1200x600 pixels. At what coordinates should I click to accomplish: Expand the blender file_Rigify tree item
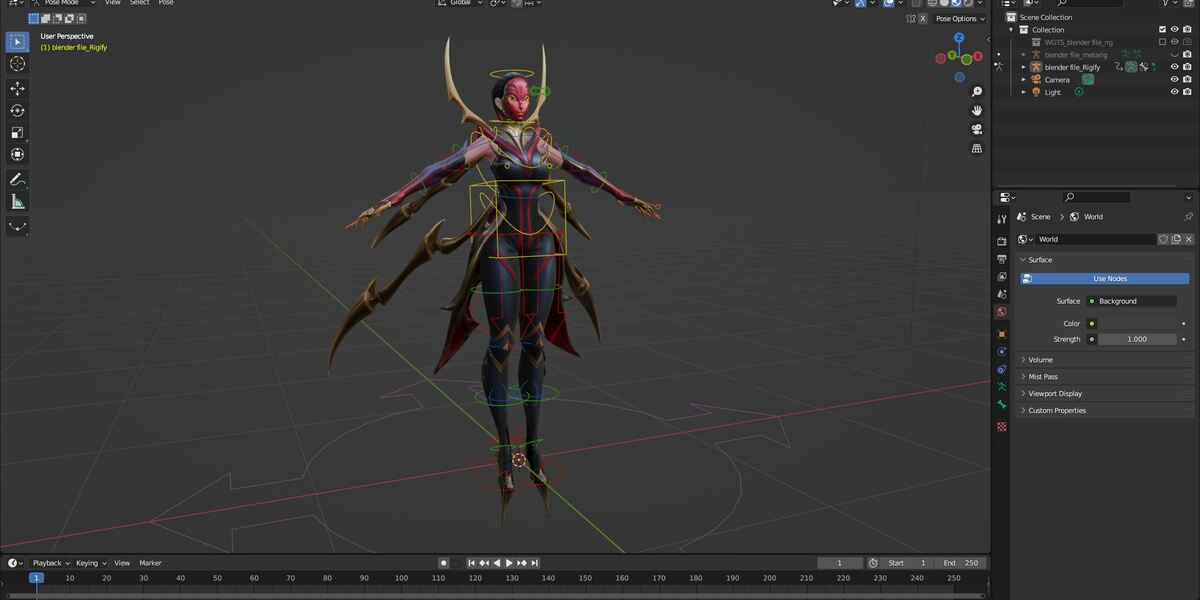point(1023,67)
